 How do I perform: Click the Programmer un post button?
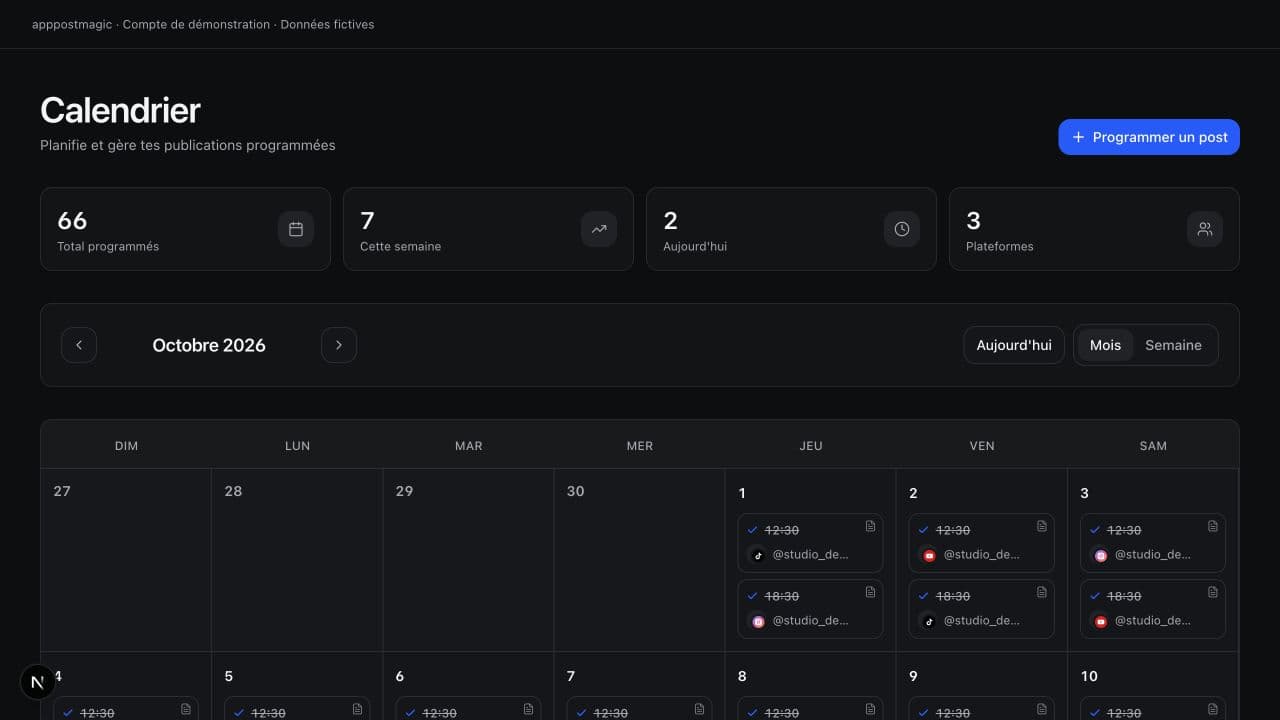click(1149, 137)
